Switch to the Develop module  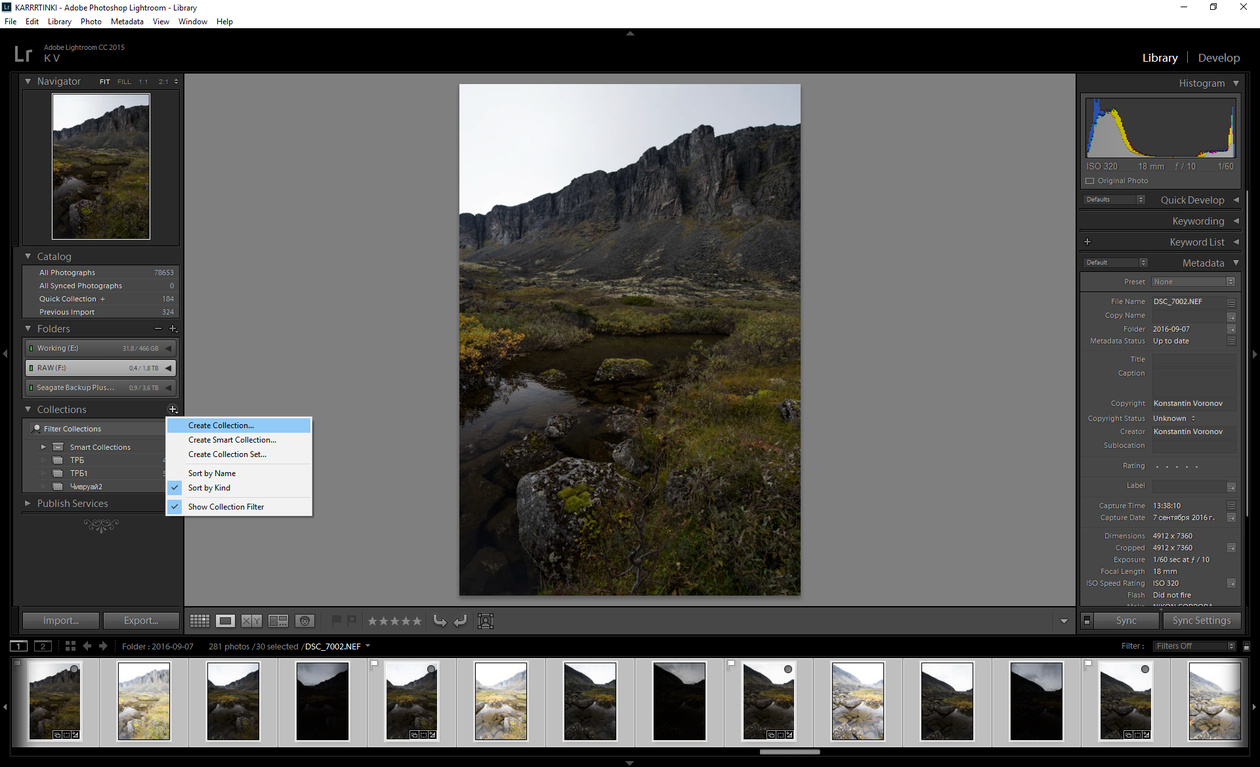tap(1219, 58)
